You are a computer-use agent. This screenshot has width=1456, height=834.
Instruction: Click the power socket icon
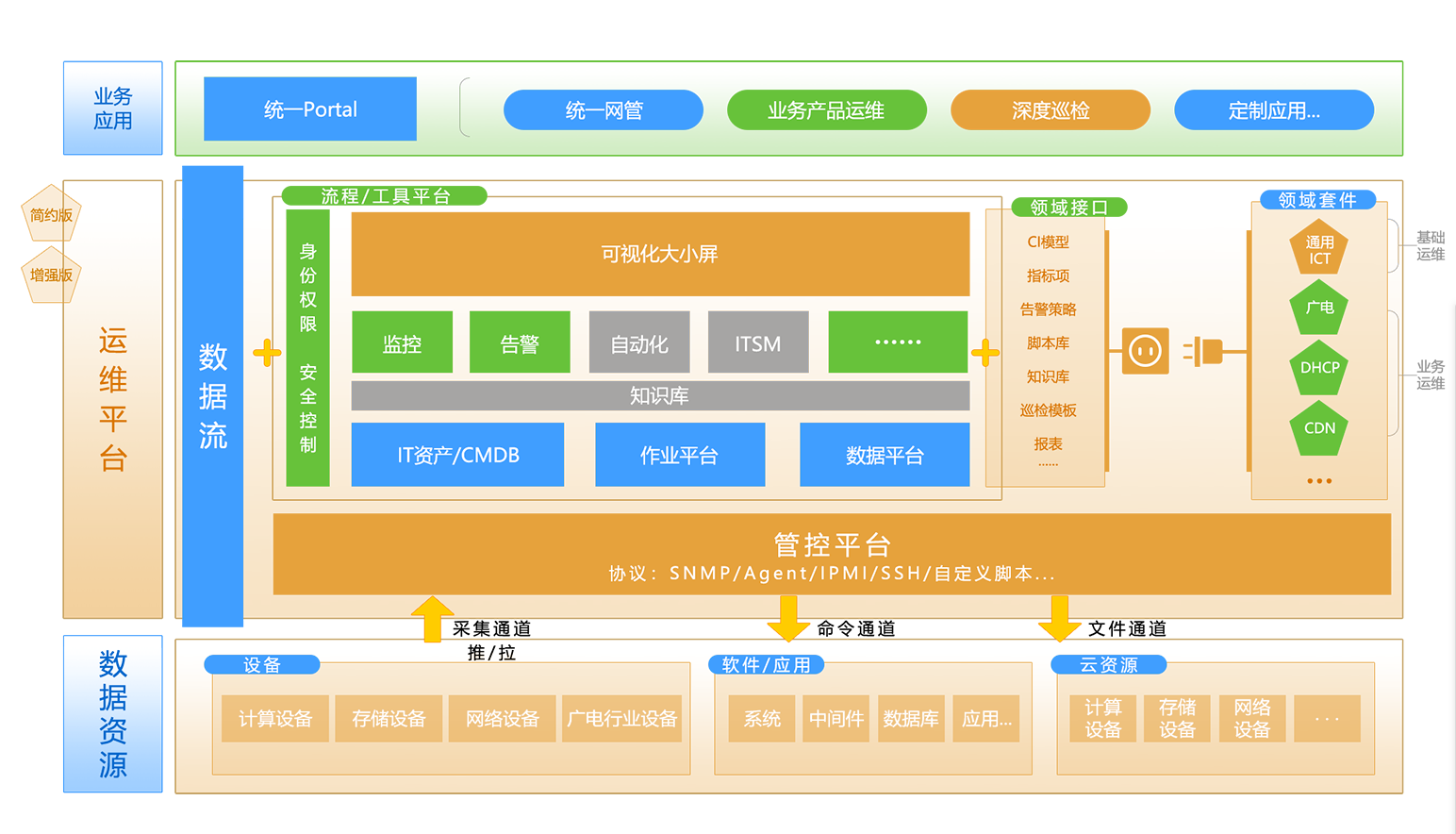[1145, 351]
